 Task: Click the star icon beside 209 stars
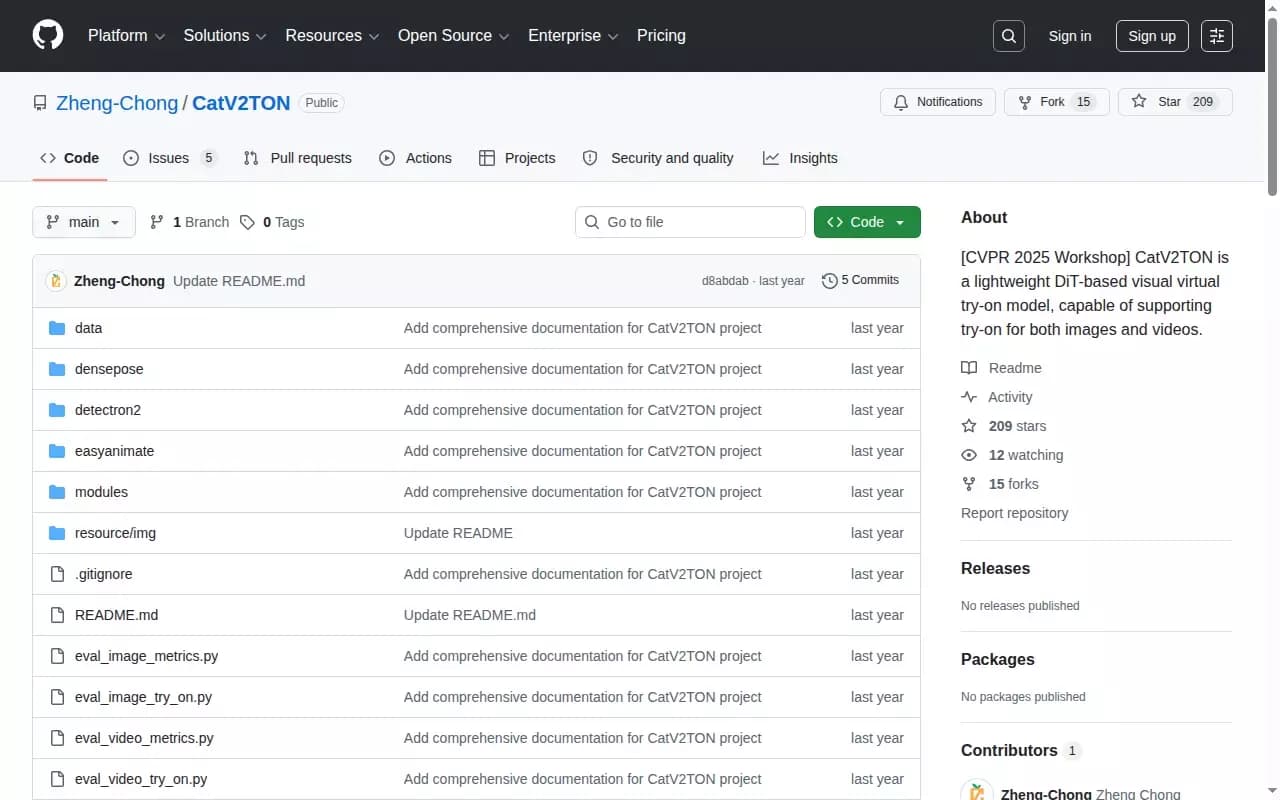[x=969, y=426]
